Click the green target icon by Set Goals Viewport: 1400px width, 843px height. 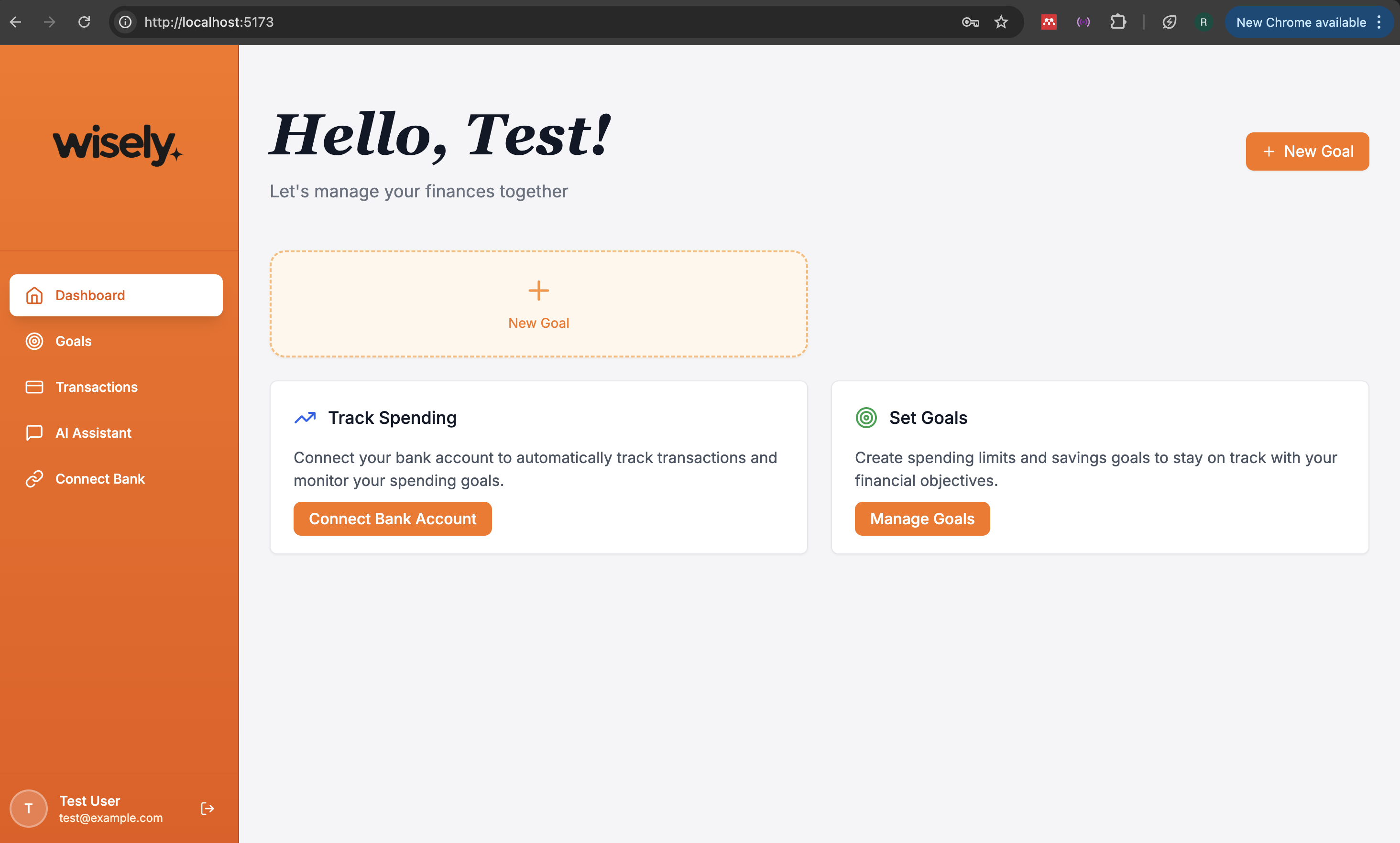point(866,418)
